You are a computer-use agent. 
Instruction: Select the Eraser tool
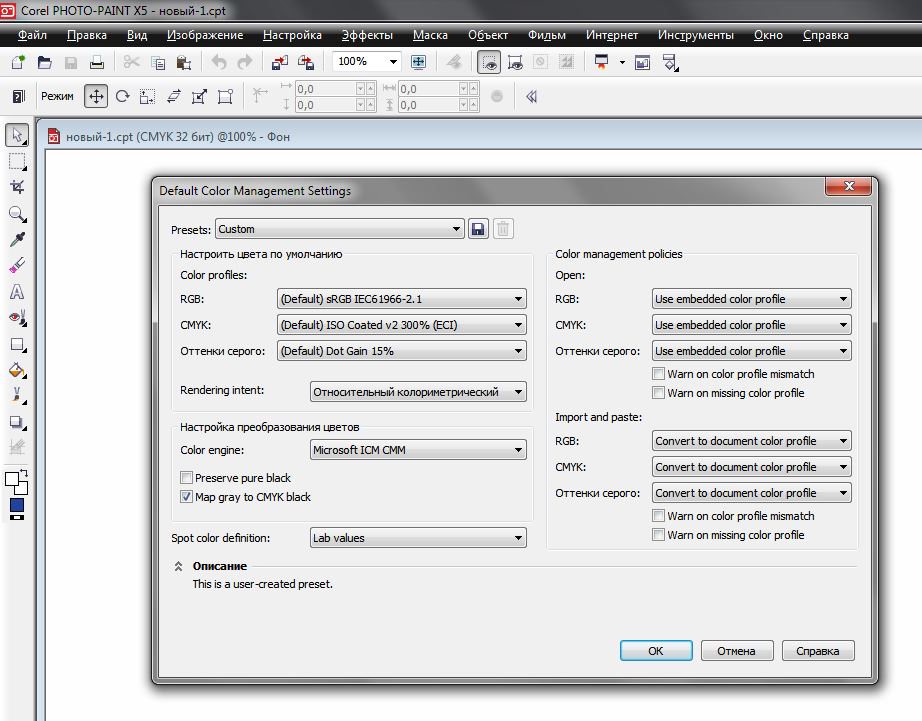coord(17,265)
